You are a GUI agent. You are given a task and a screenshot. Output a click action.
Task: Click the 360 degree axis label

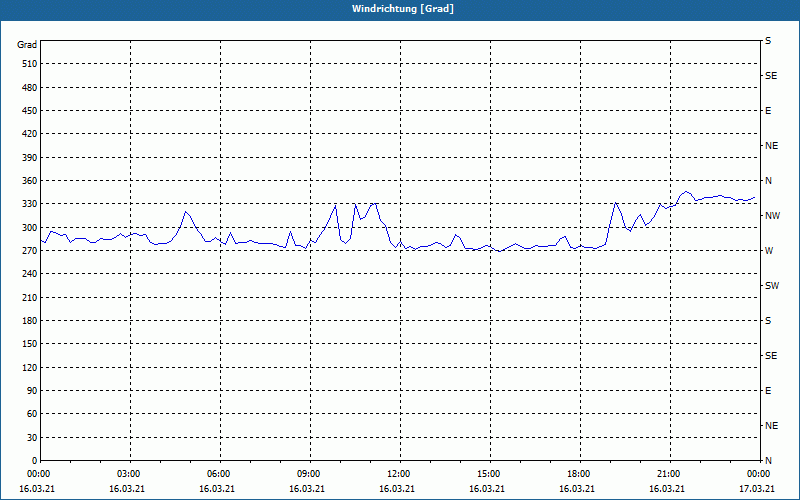(x=30, y=181)
